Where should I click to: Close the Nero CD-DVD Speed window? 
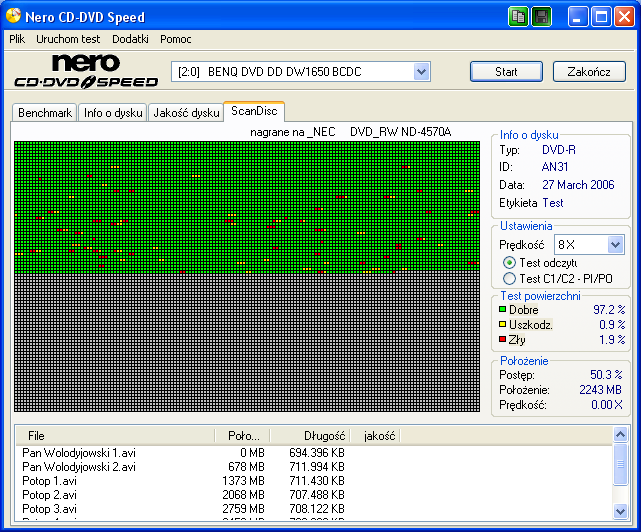[x=624, y=17]
